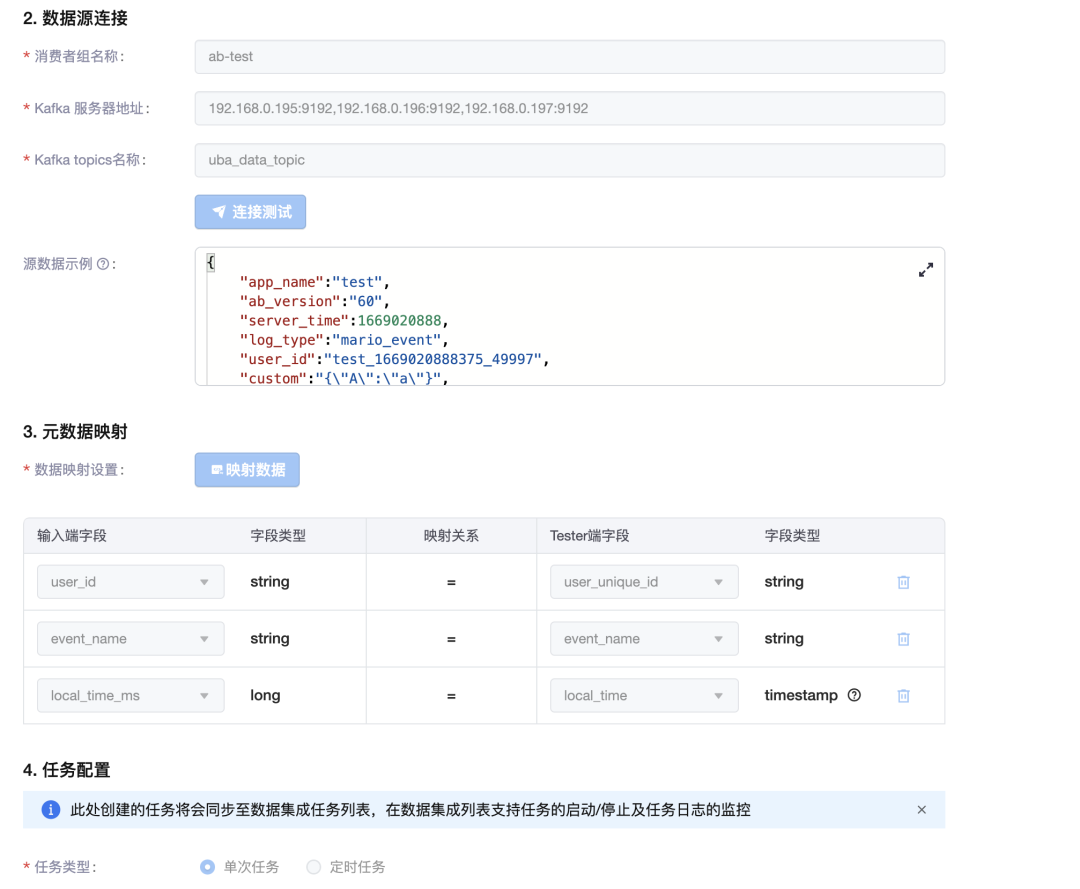Screen dimensions: 1080x889
Task: Click the info icon in task notice
Action: point(51,810)
